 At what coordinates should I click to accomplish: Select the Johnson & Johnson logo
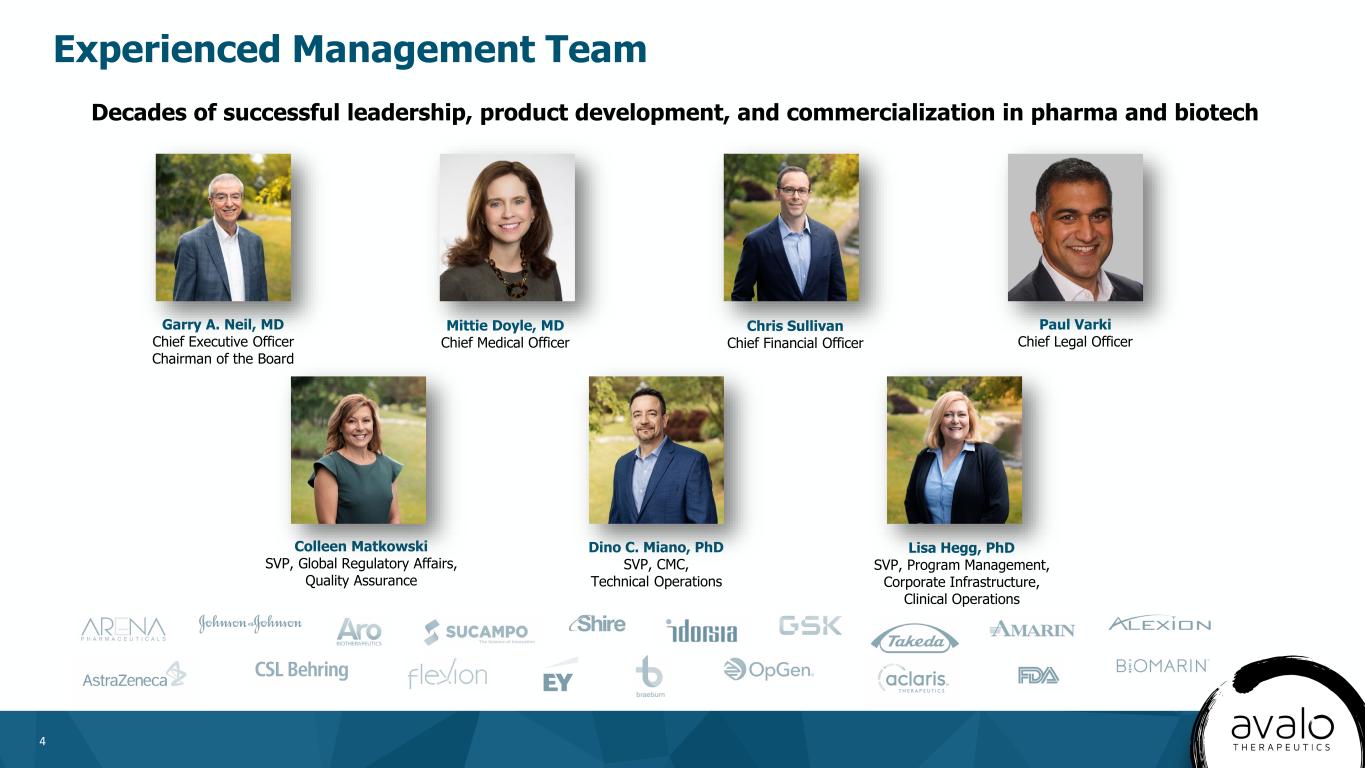pyautogui.click(x=250, y=624)
